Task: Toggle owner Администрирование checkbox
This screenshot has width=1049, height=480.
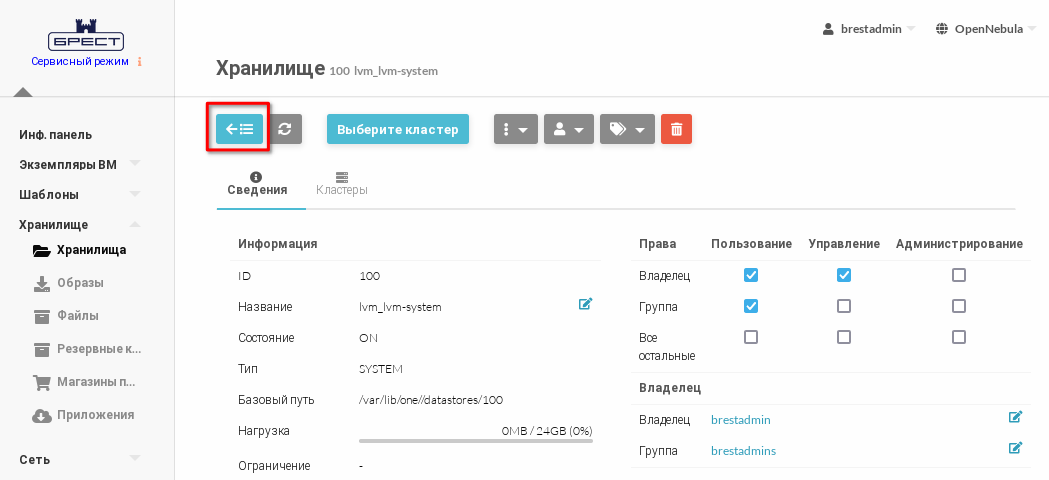Action: (x=958, y=275)
